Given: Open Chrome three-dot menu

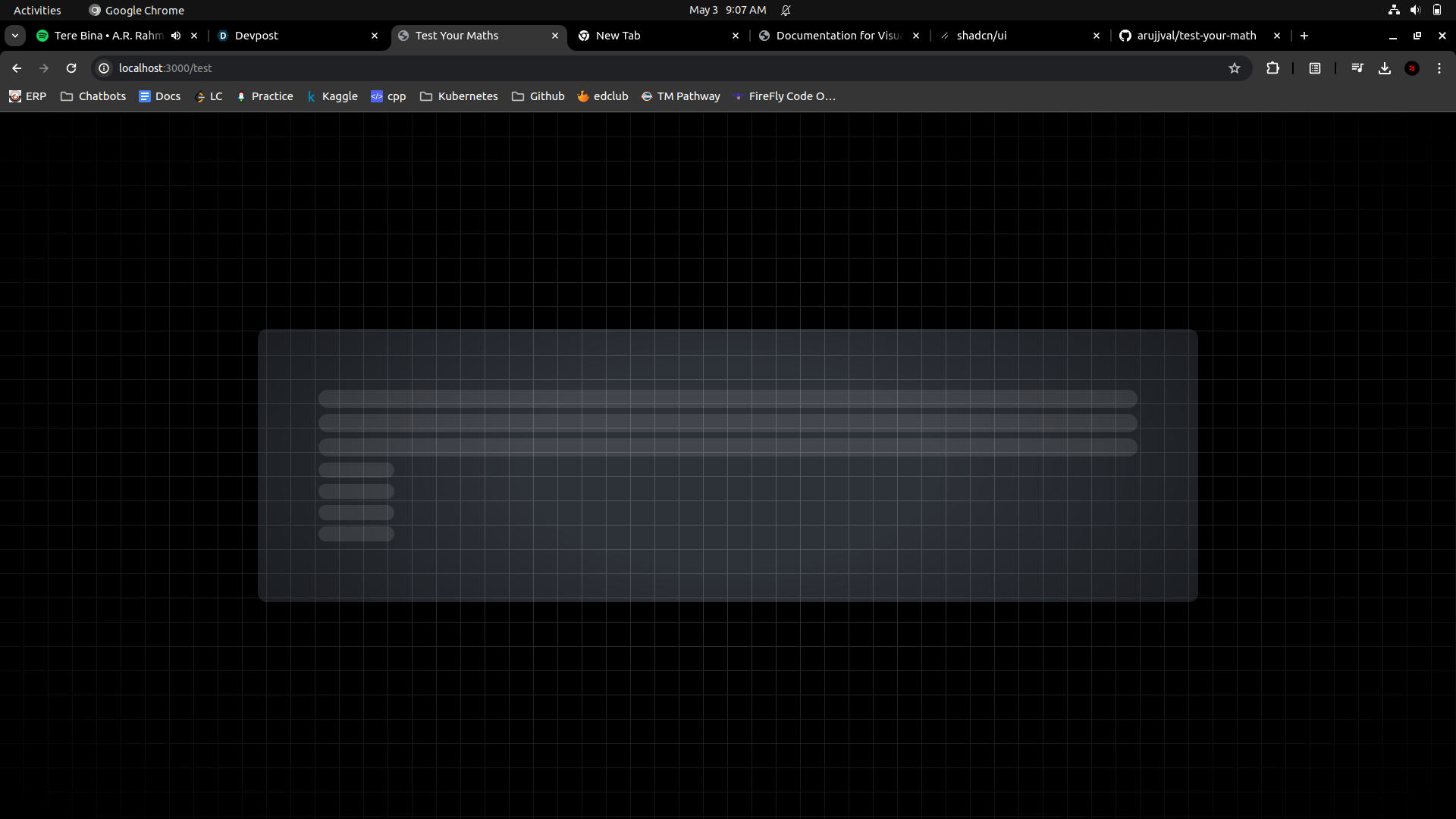Looking at the screenshot, I should pos(1439,68).
